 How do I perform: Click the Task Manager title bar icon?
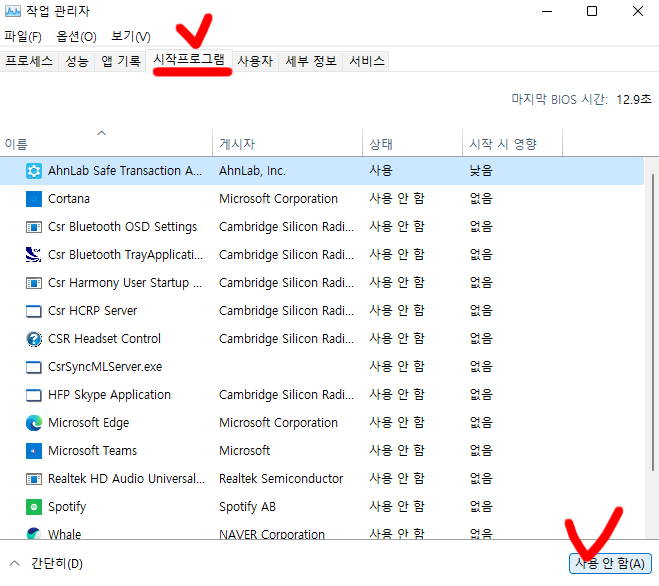(13, 11)
